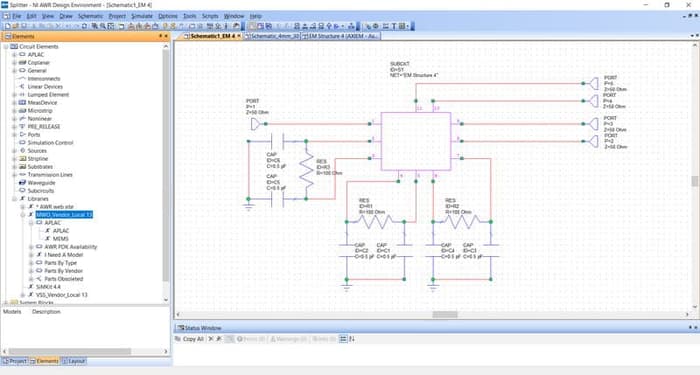This screenshot has width=700, height=375.
Task: Click the schematic vertical scrollbar thumb
Action: 695,181
